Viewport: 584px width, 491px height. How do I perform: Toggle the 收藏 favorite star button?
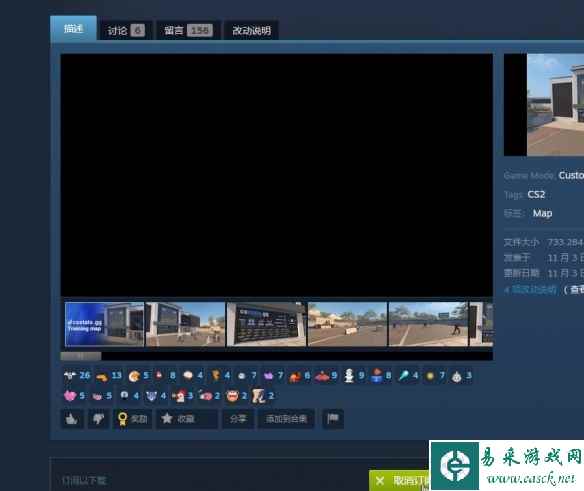point(187,419)
